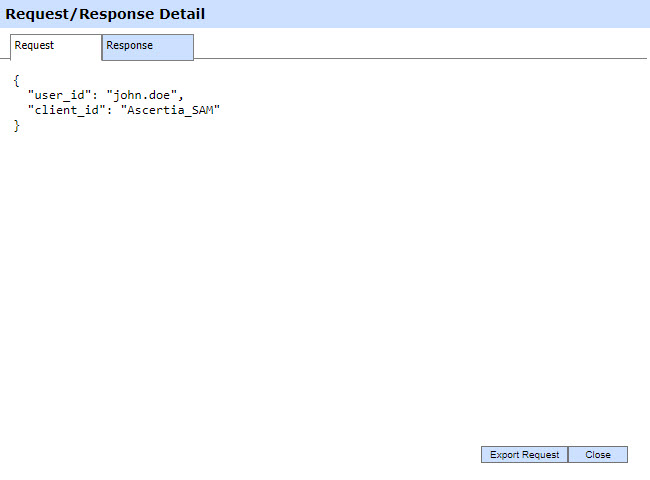Image resolution: width=650 pixels, height=480 pixels.
Task: Click empty tab strip right of Response tab
Action: coord(420,46)
